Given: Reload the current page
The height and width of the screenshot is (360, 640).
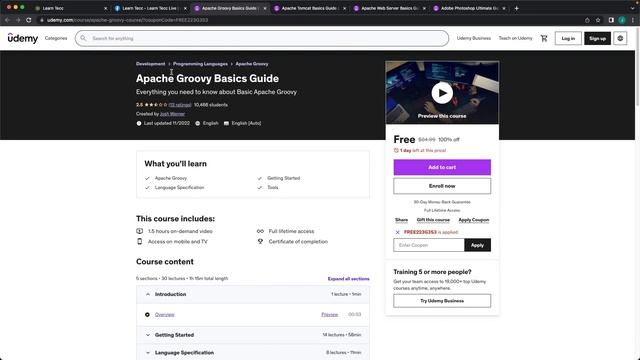Looking at the screenshot, I should click(x=28, y=20).
